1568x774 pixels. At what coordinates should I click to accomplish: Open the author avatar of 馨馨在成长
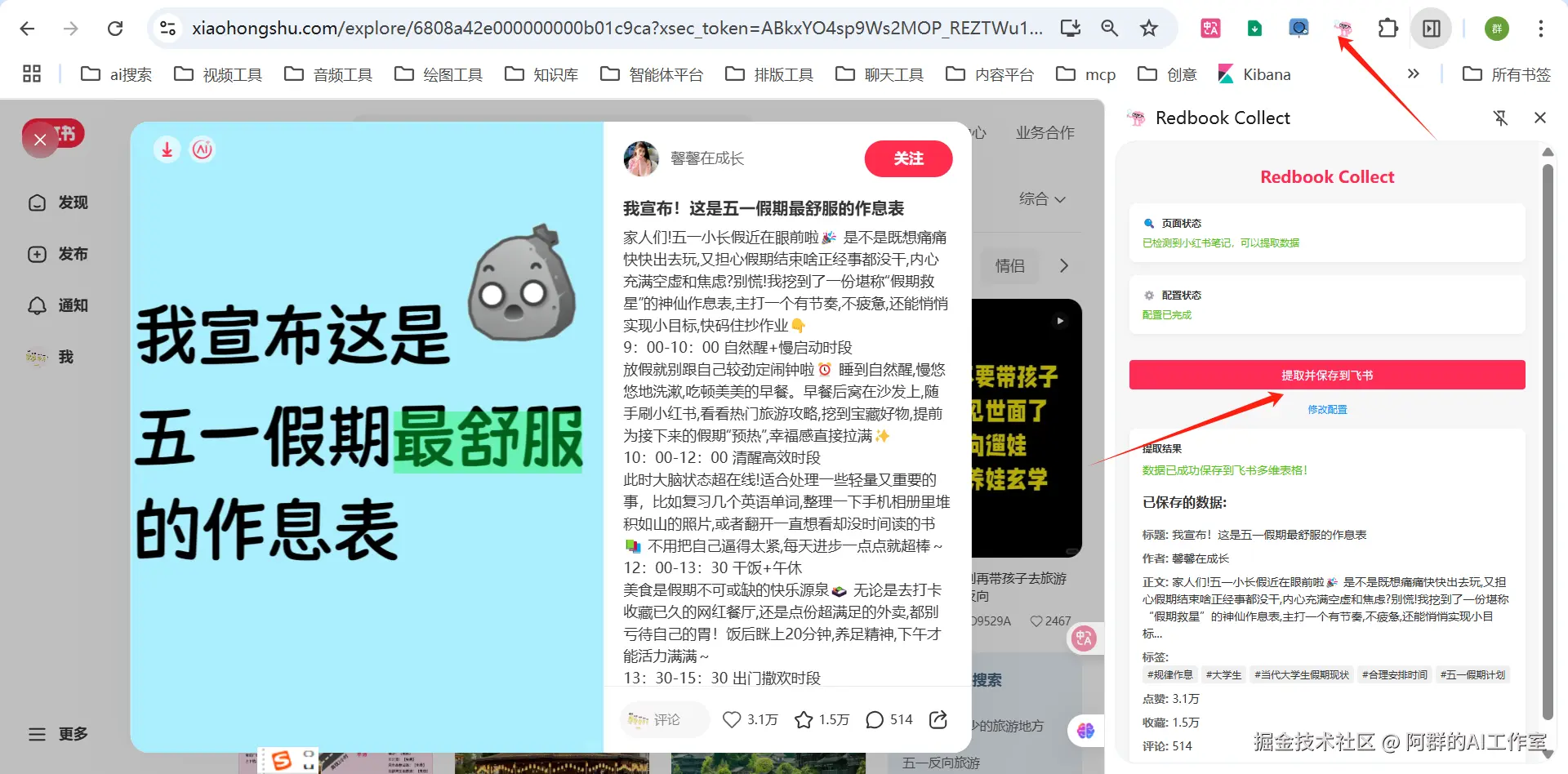pos(641,158)
